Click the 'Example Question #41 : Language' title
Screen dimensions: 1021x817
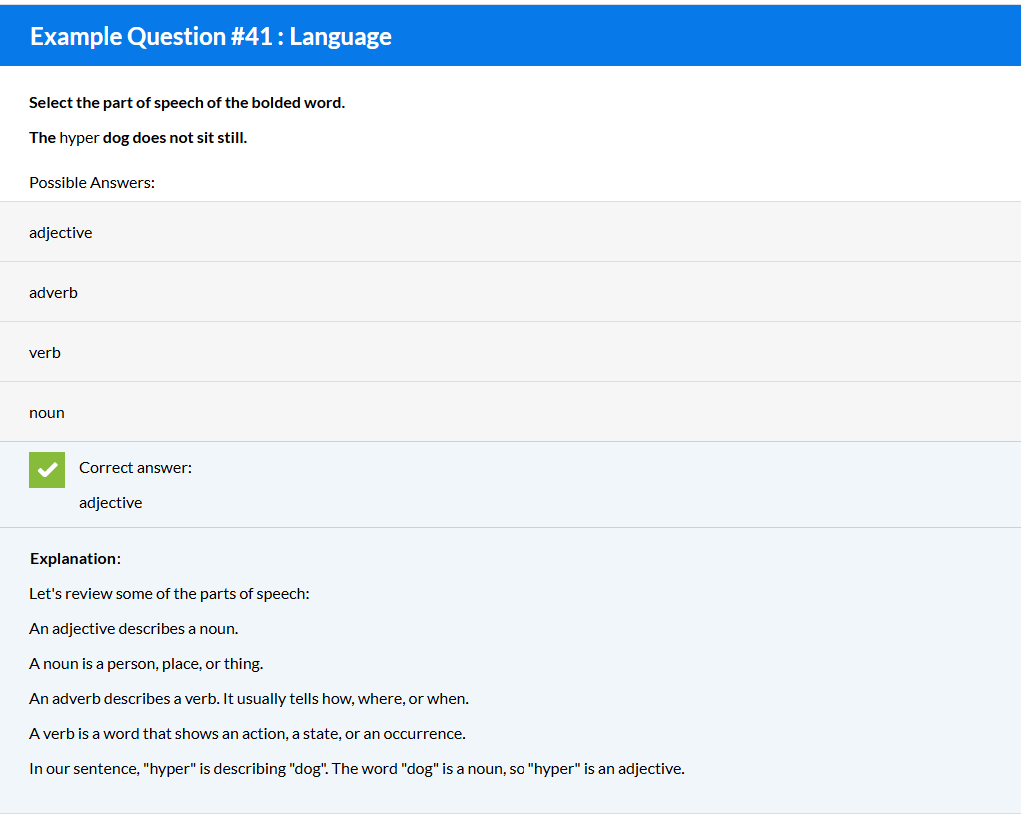coord(211,37)
